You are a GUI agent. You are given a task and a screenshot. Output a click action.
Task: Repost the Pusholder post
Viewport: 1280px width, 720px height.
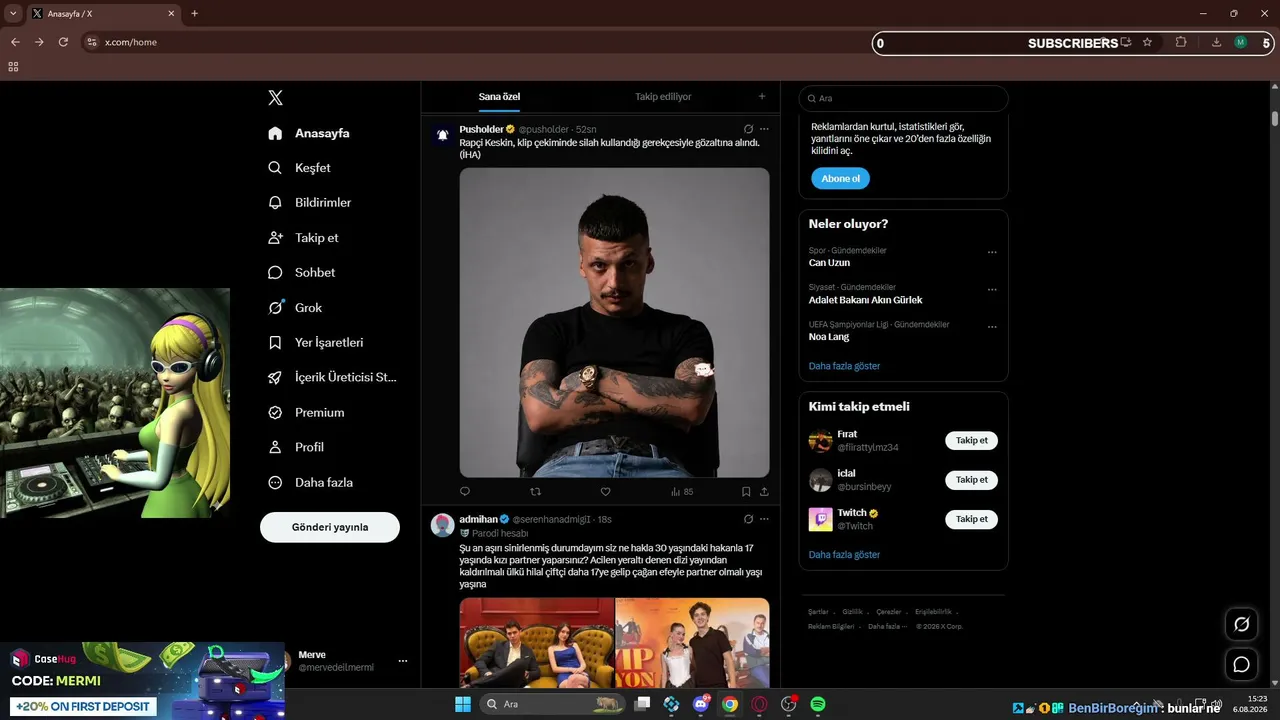(535, 492)
